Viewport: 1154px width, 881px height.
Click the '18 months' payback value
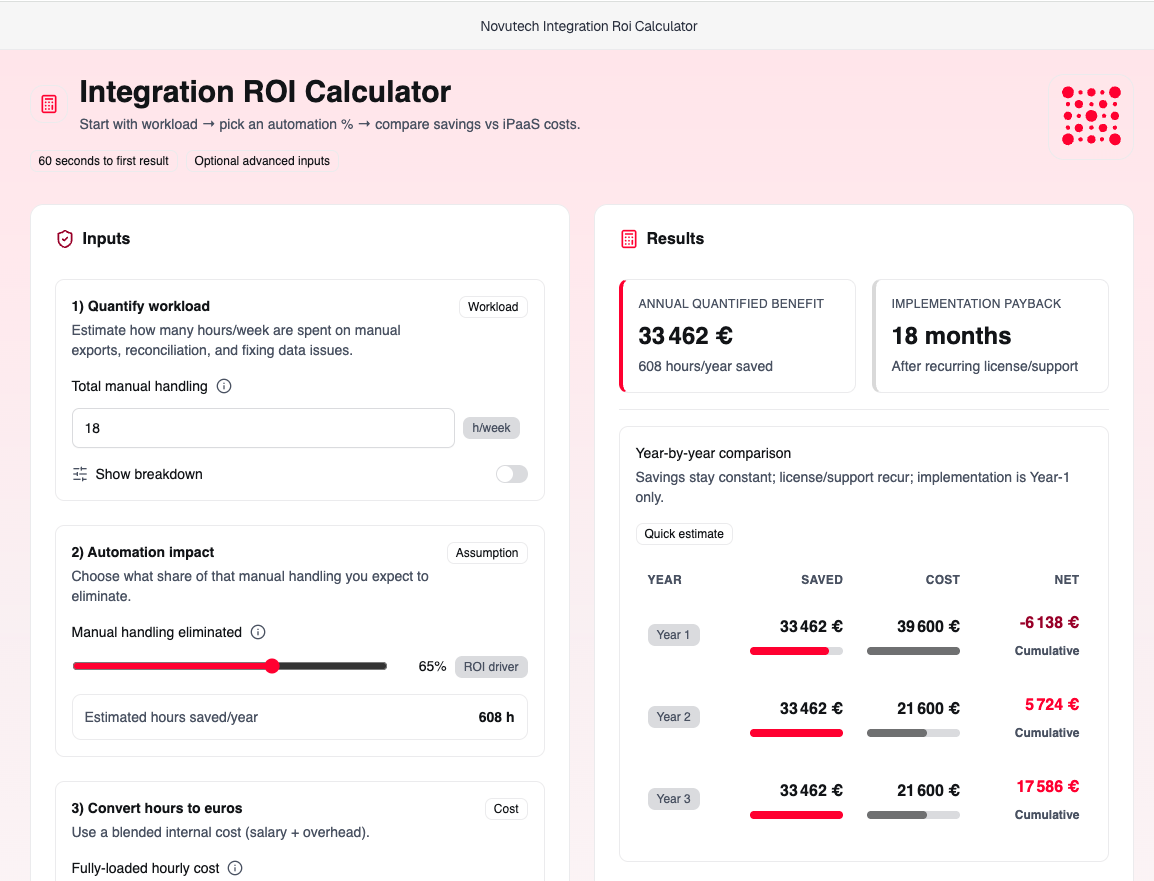pos(951,336)
